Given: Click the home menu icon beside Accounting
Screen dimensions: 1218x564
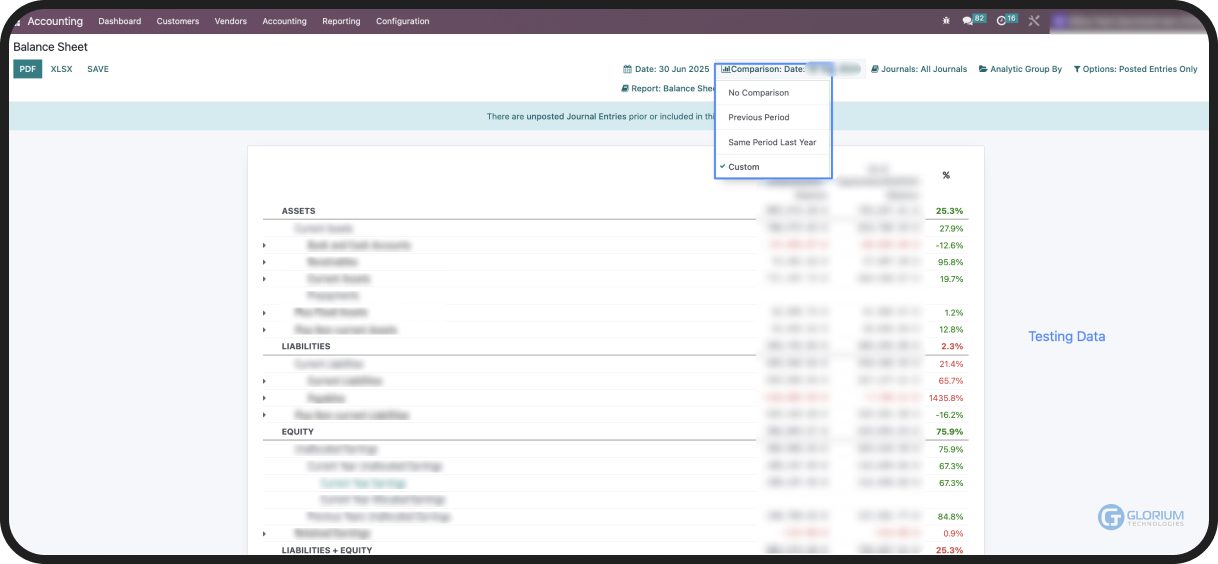Looking at the screenshot, I should (x=17, y=21).
